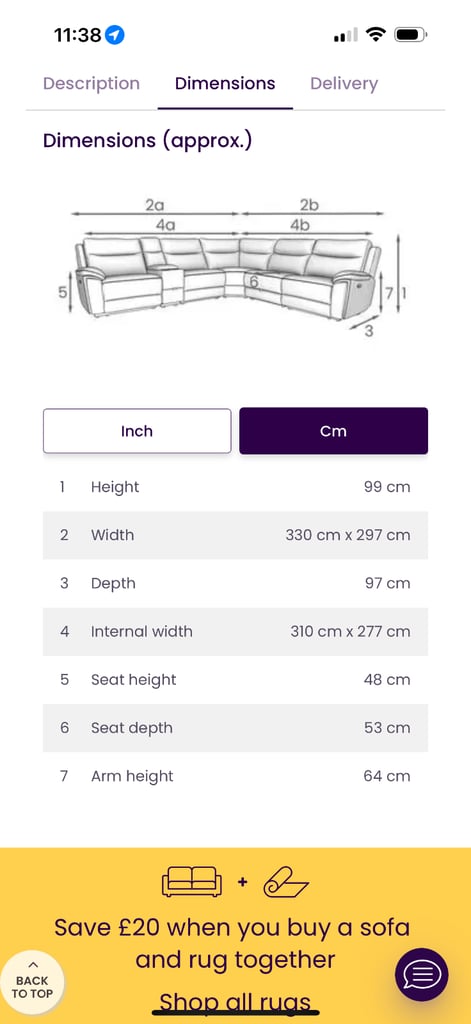Tap the cellular signal bars icon

pyautogui.click(x=346, y=35)
